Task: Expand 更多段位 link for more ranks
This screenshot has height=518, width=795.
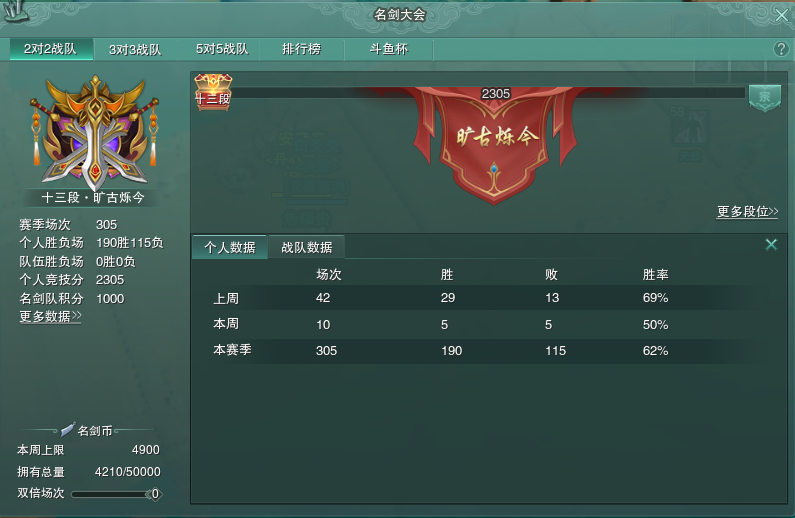Action: click(x=747, y=211)
